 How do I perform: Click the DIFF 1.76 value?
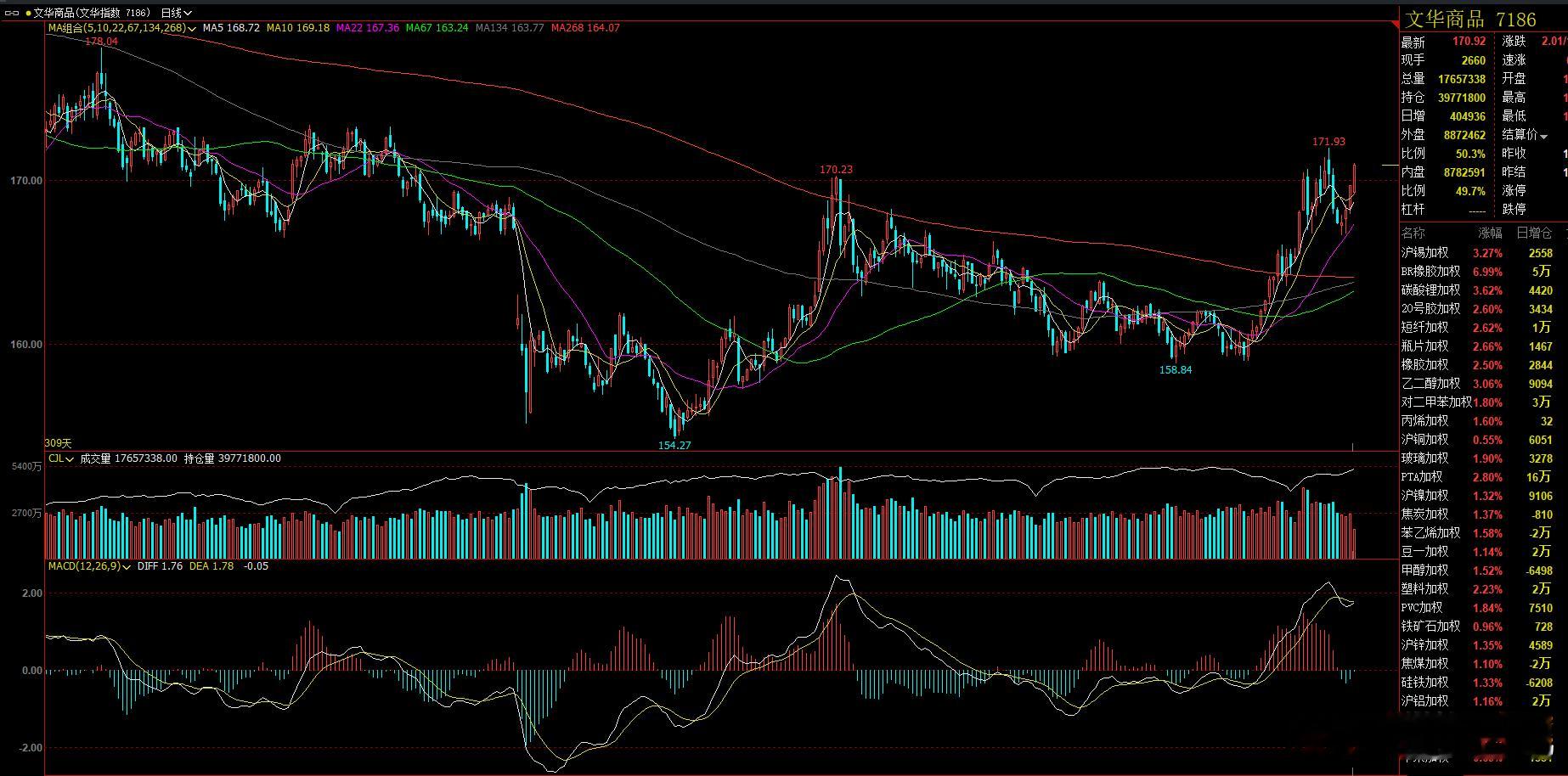tap(160, 566)
